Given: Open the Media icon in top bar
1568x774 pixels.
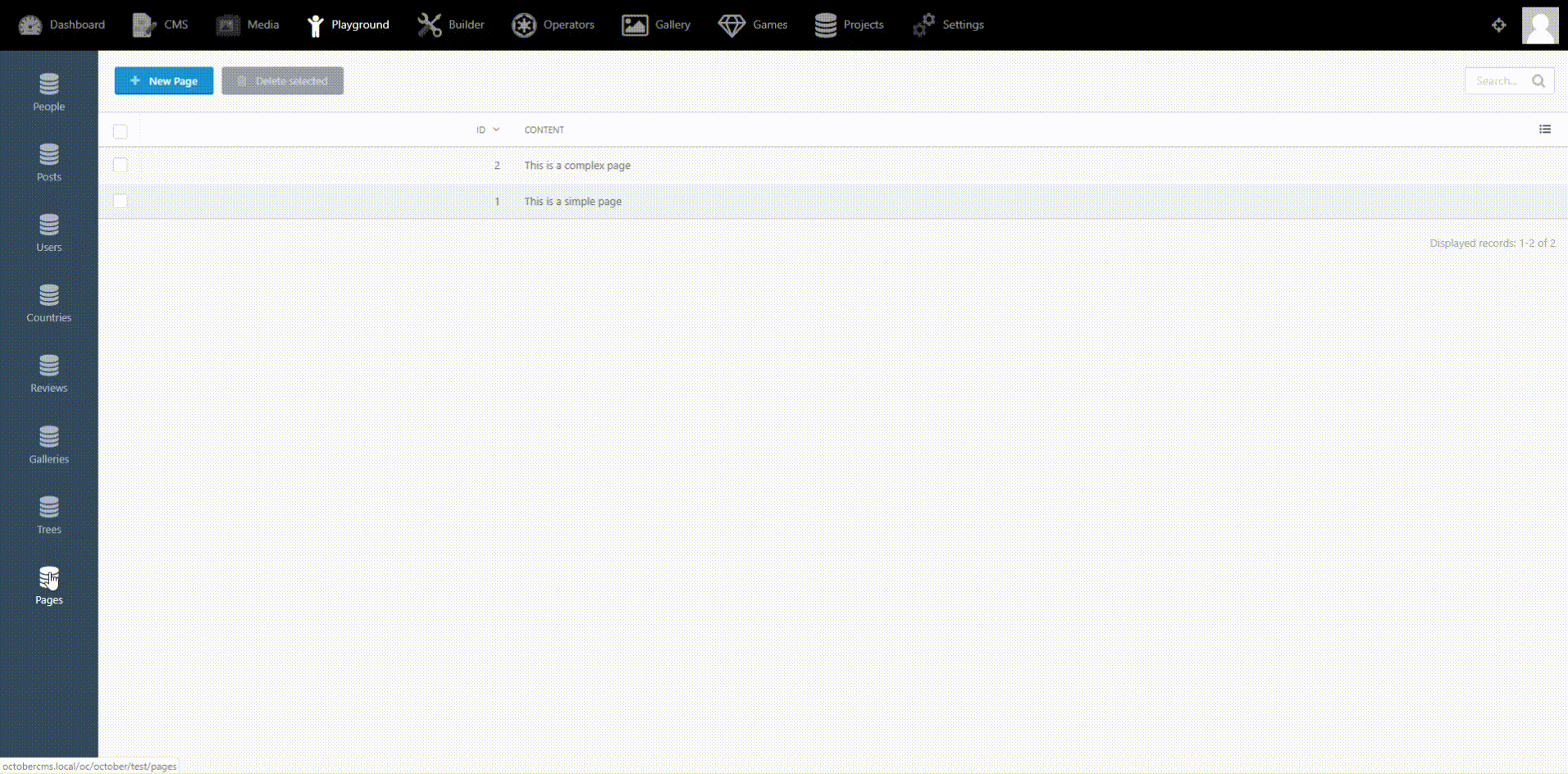Looking at the screenshot, I should (227, 25).
